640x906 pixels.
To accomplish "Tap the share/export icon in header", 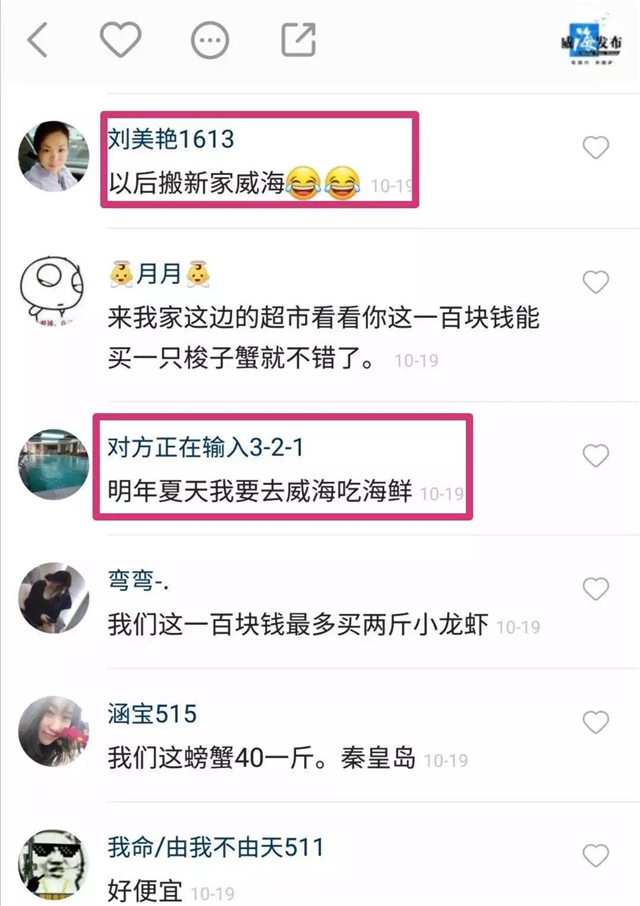I will coord(299,40).
